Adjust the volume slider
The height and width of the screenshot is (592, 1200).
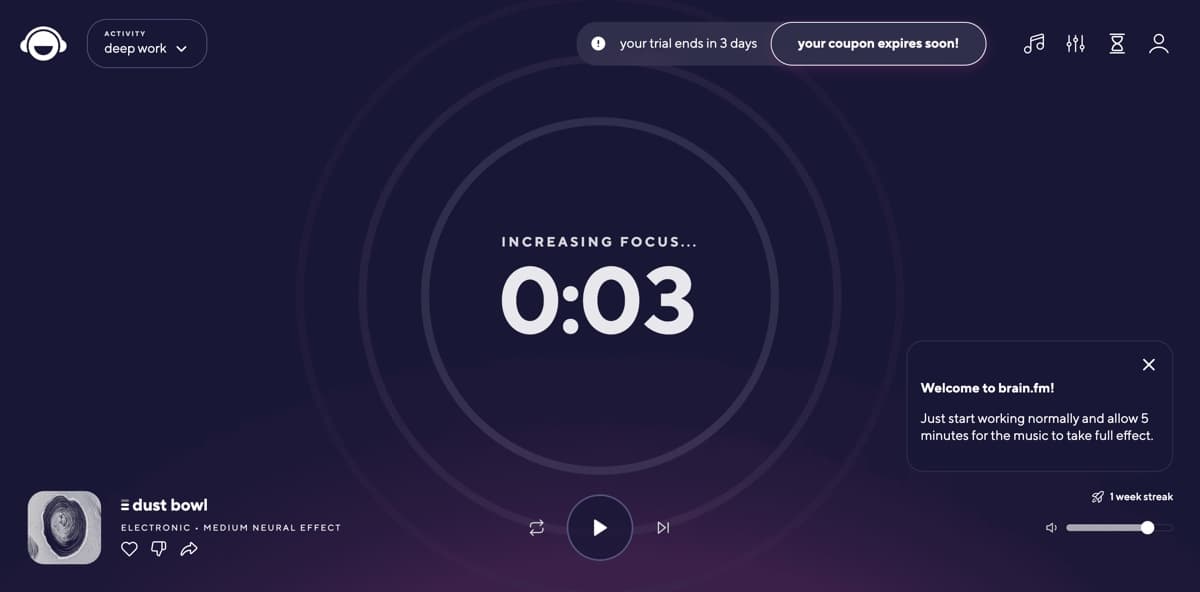click(x=1120, y=528)
